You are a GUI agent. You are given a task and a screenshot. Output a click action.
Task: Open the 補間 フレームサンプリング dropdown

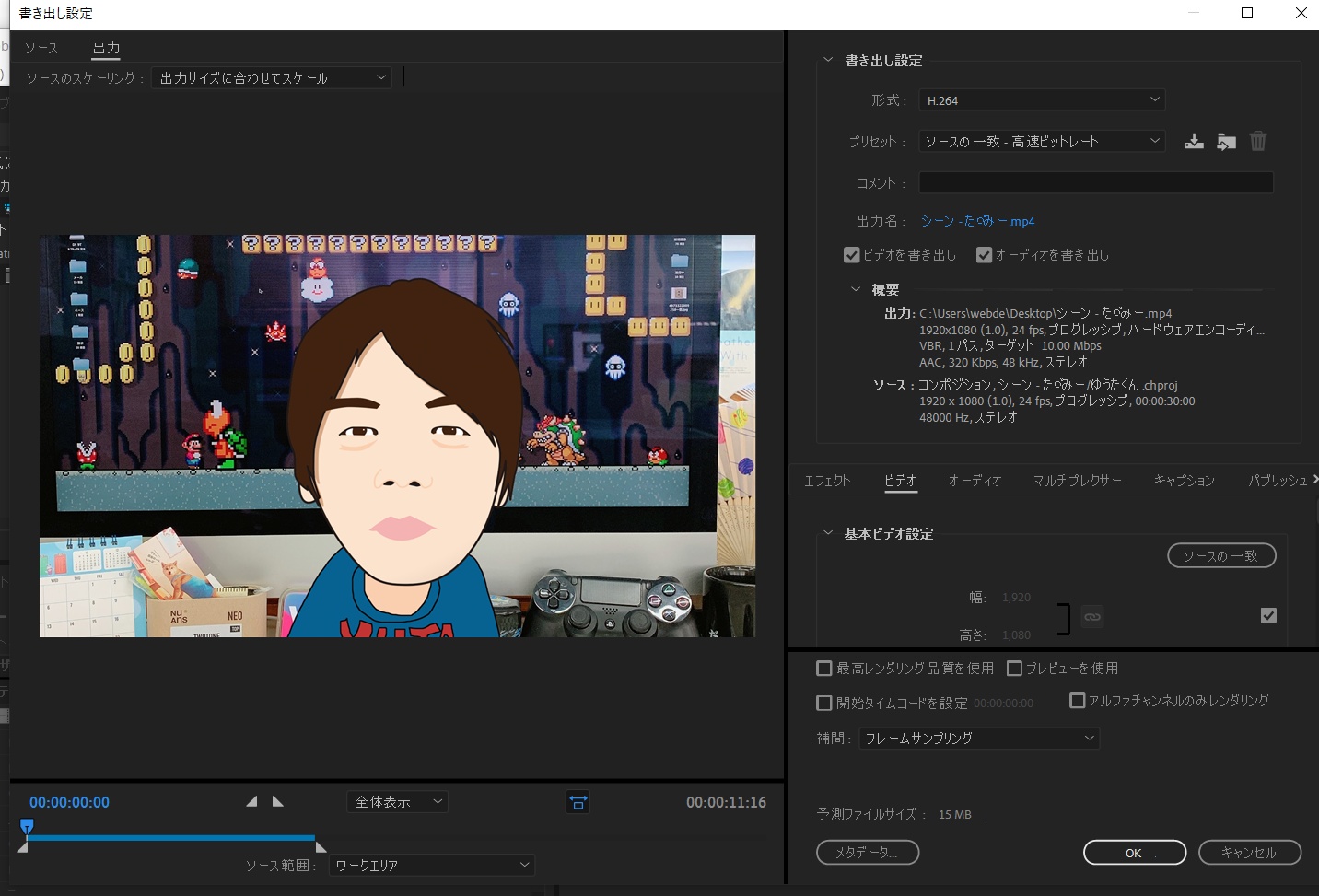(x=979, y=738)
